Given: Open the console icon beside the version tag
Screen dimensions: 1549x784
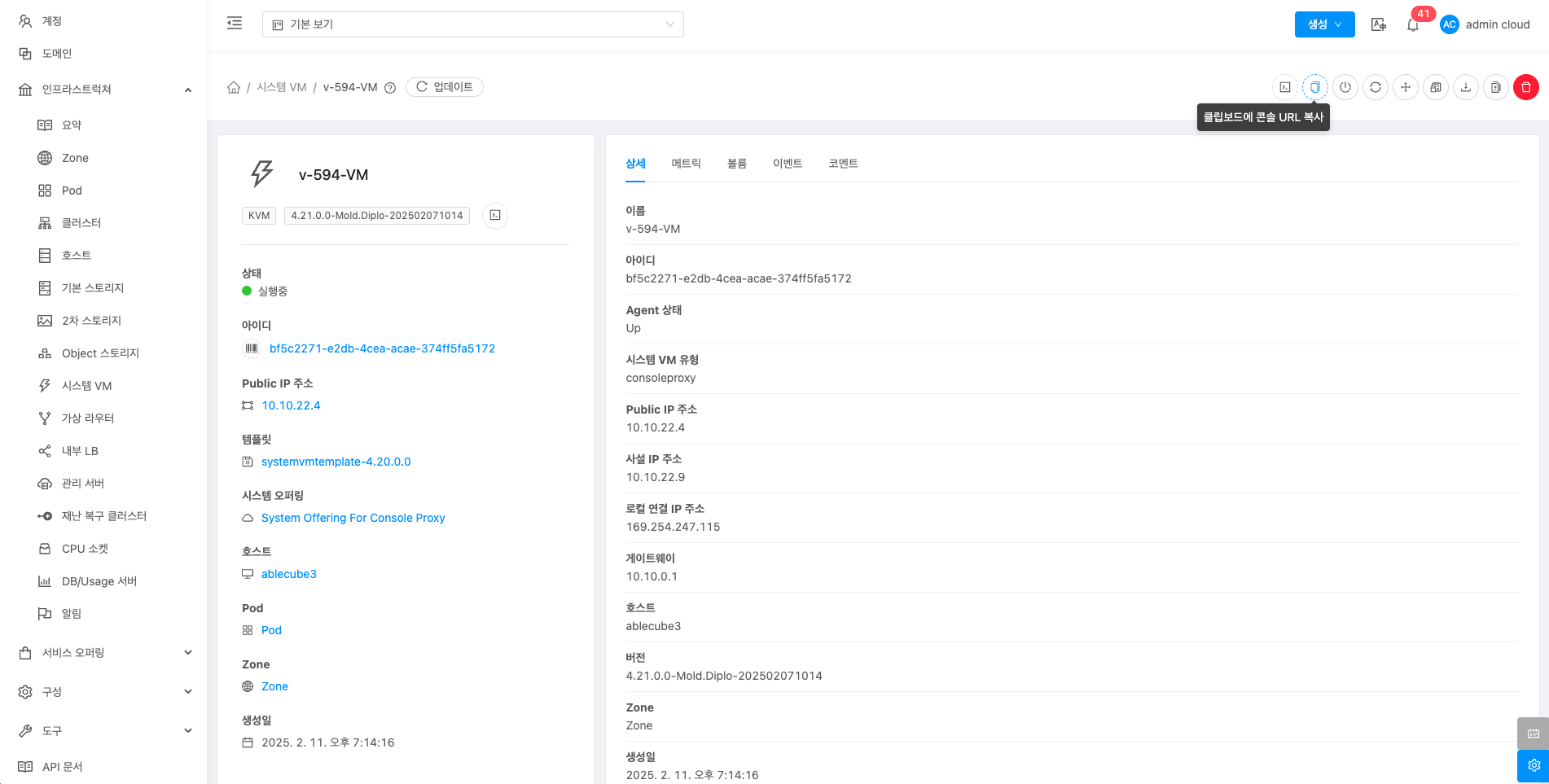Looking at the screenshot, I should [494, 216].
